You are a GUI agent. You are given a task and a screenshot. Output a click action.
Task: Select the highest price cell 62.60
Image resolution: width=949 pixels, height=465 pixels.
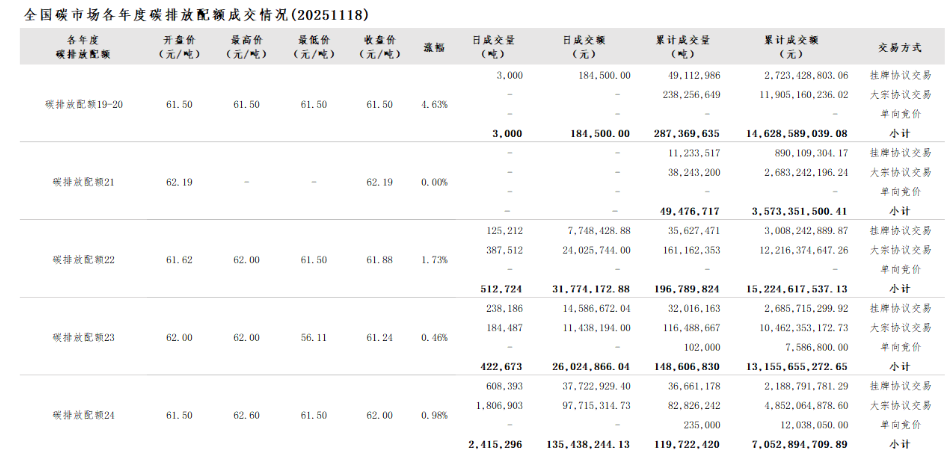(x=247, y=415)
